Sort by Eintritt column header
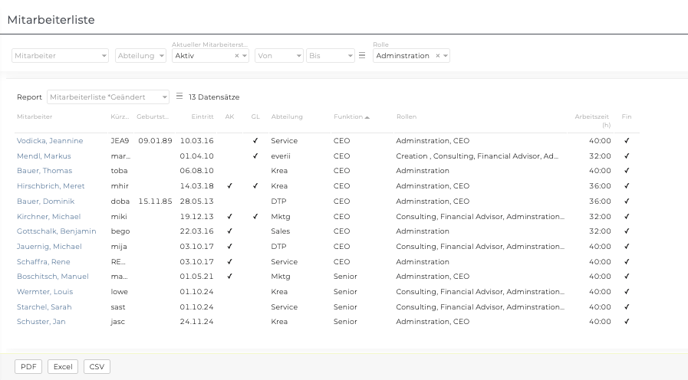Screen dimensions: 688x380 point(202,117)
